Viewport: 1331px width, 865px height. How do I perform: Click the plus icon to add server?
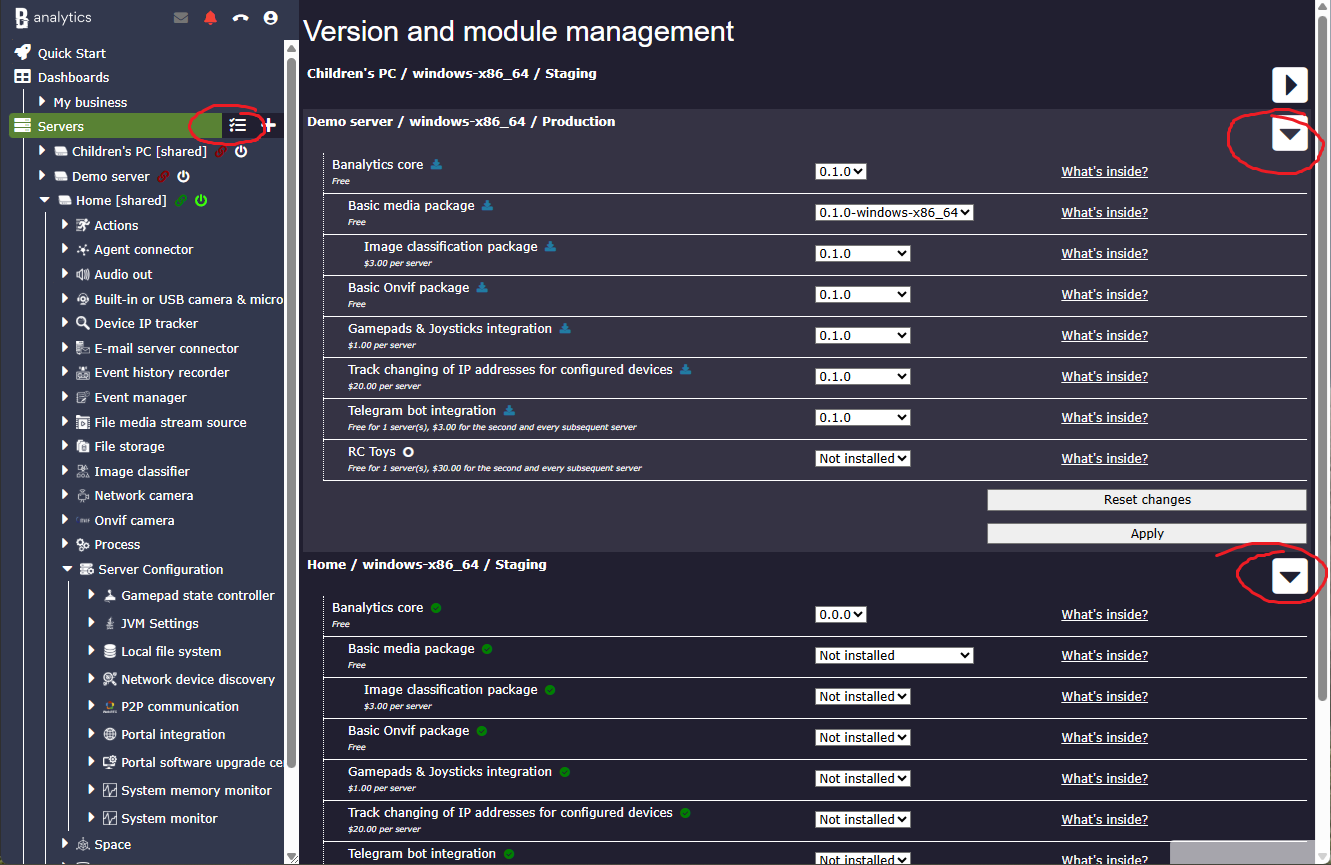(x=269, y=126)
